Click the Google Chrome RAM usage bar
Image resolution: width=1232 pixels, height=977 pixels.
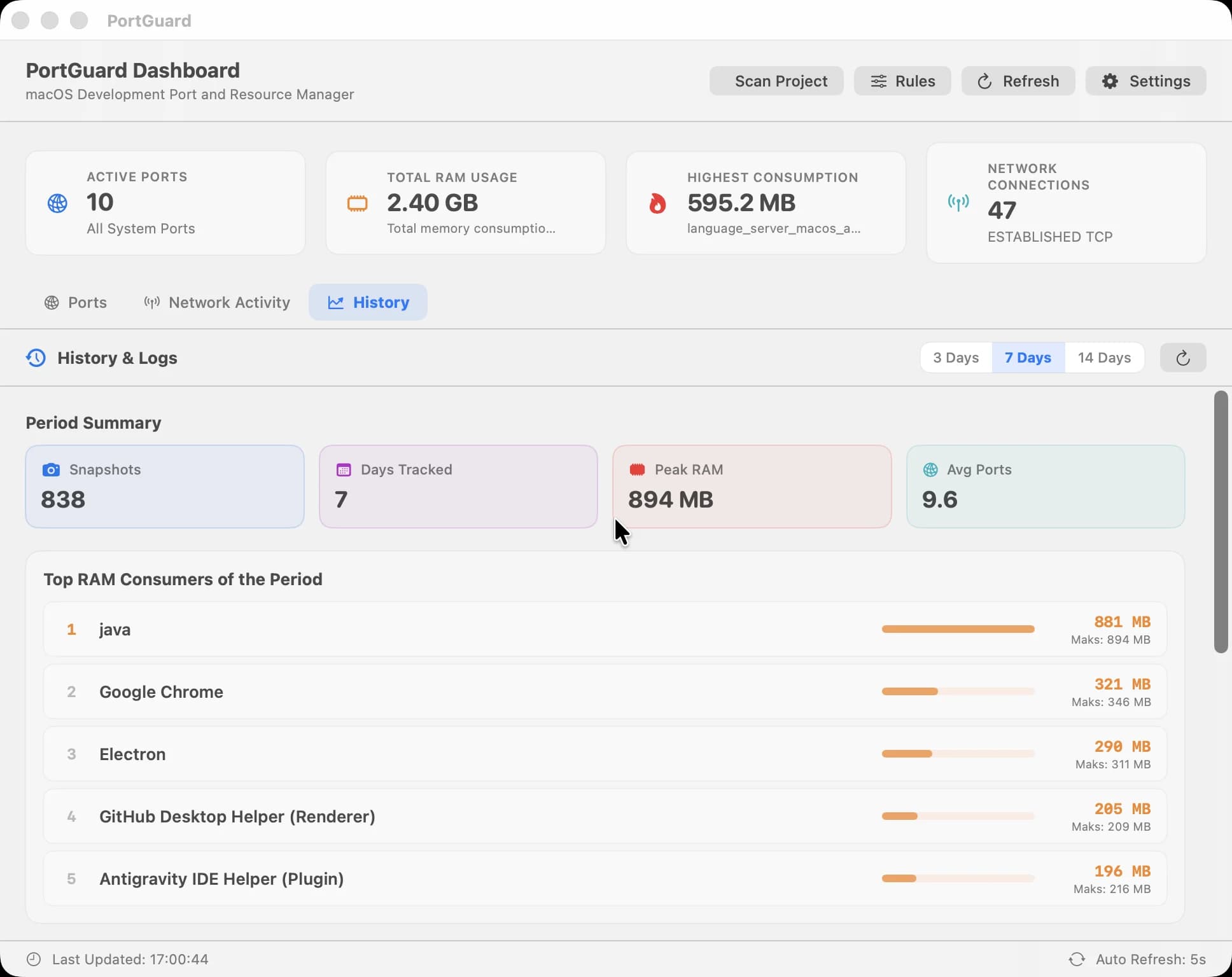pyautogui.click(x=958, y=691)
